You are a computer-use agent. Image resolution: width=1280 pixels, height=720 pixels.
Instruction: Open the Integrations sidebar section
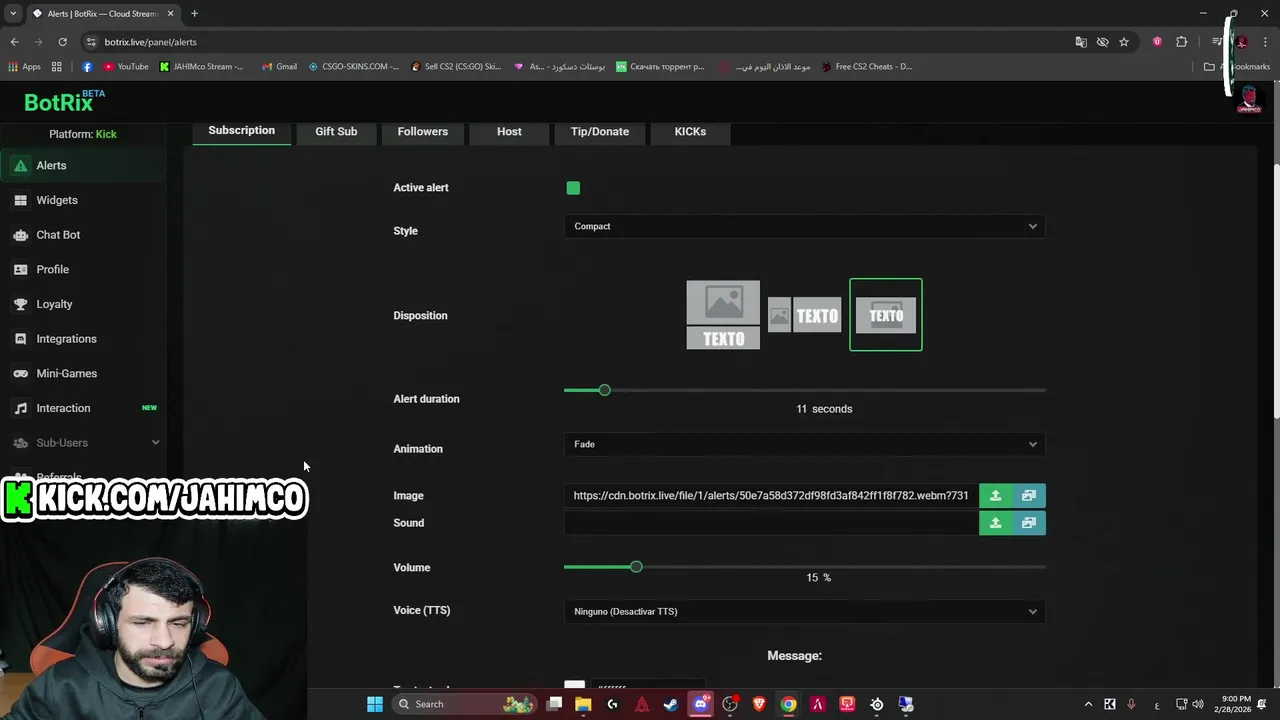pyautogui.click(x=84, y=339)
